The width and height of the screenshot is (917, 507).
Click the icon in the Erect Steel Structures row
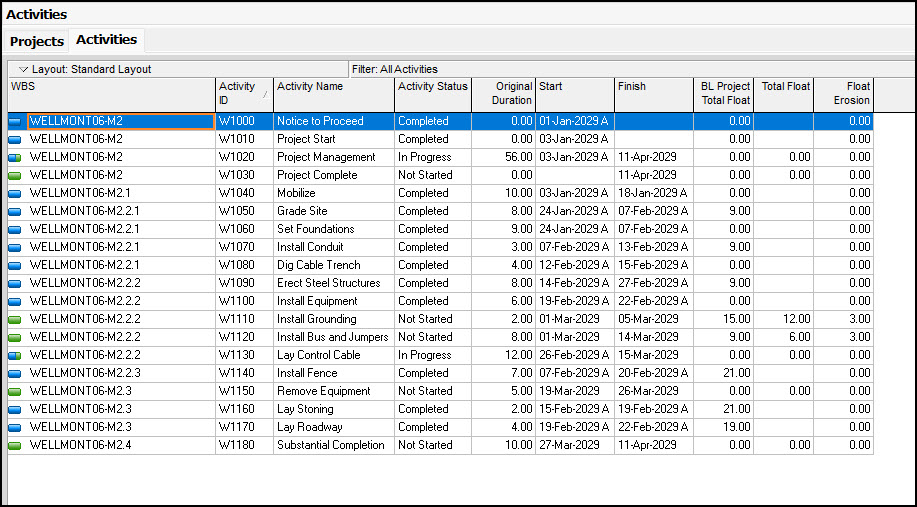point(15,284)
